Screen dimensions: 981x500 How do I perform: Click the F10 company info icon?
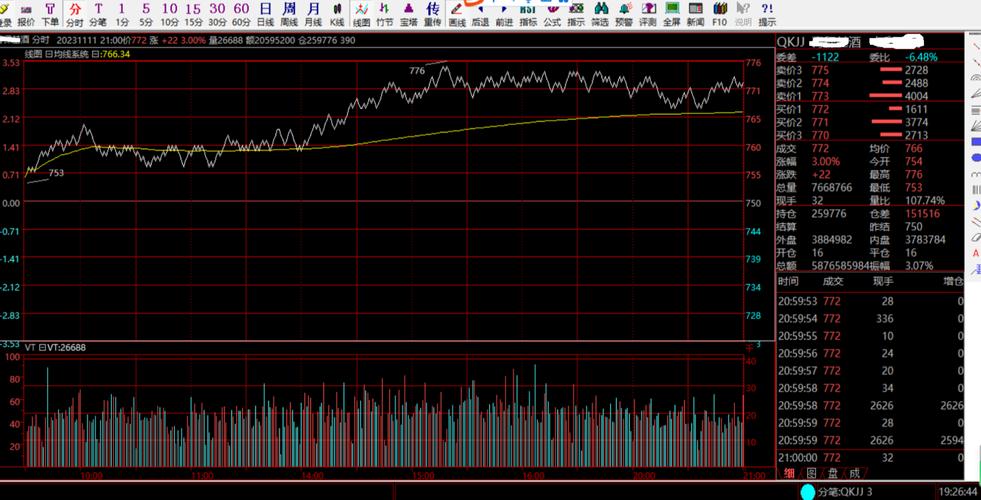[719, 13]
